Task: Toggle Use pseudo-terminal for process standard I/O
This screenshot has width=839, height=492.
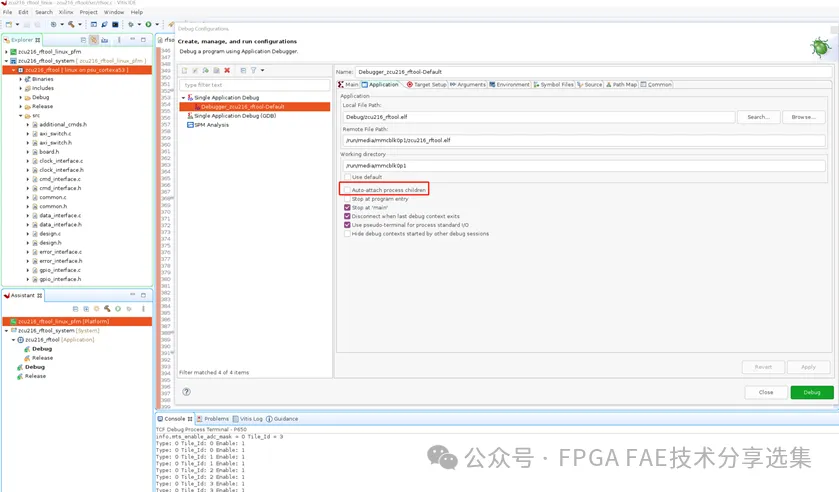Action: 347,225
